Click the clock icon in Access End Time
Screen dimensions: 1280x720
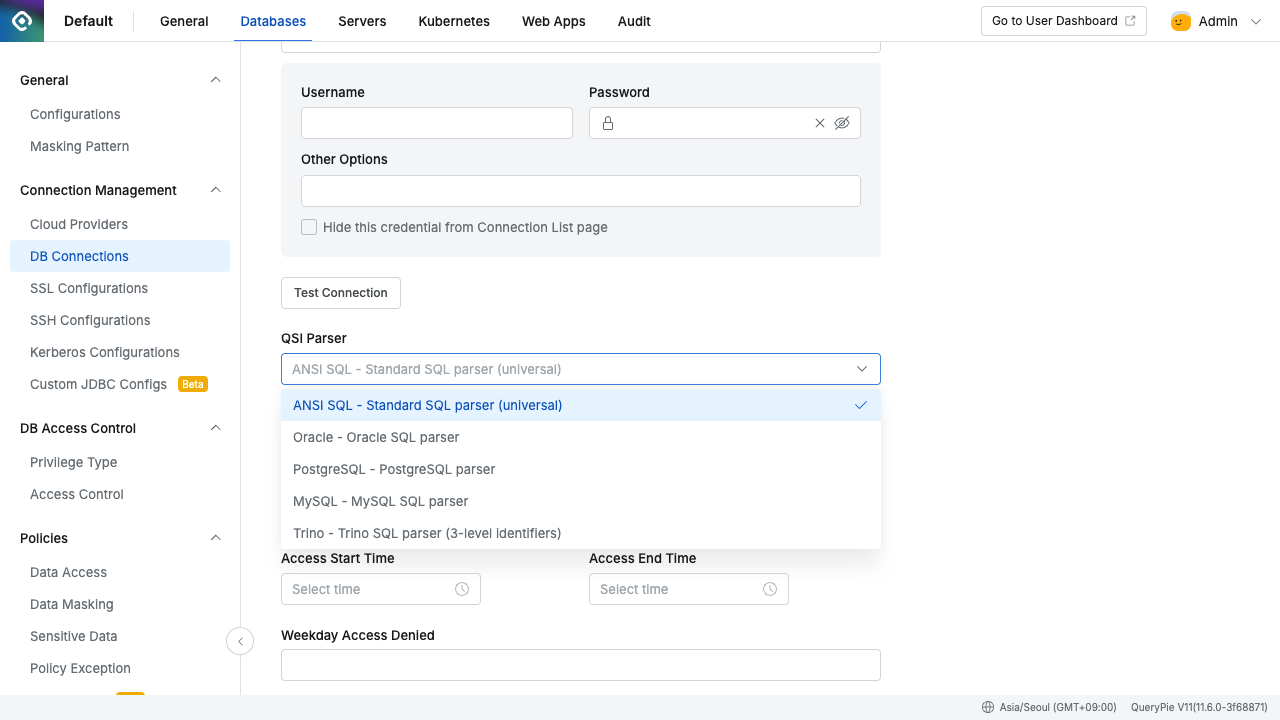click(770, 589)
